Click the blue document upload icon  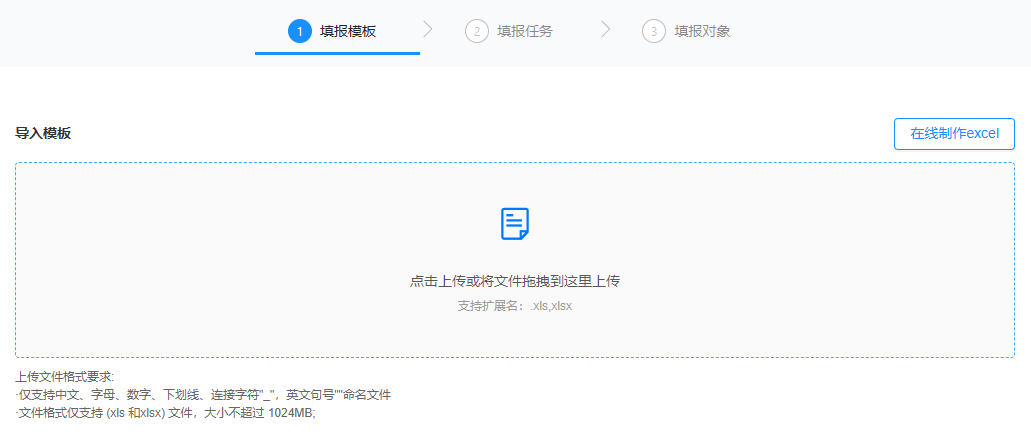515,224
